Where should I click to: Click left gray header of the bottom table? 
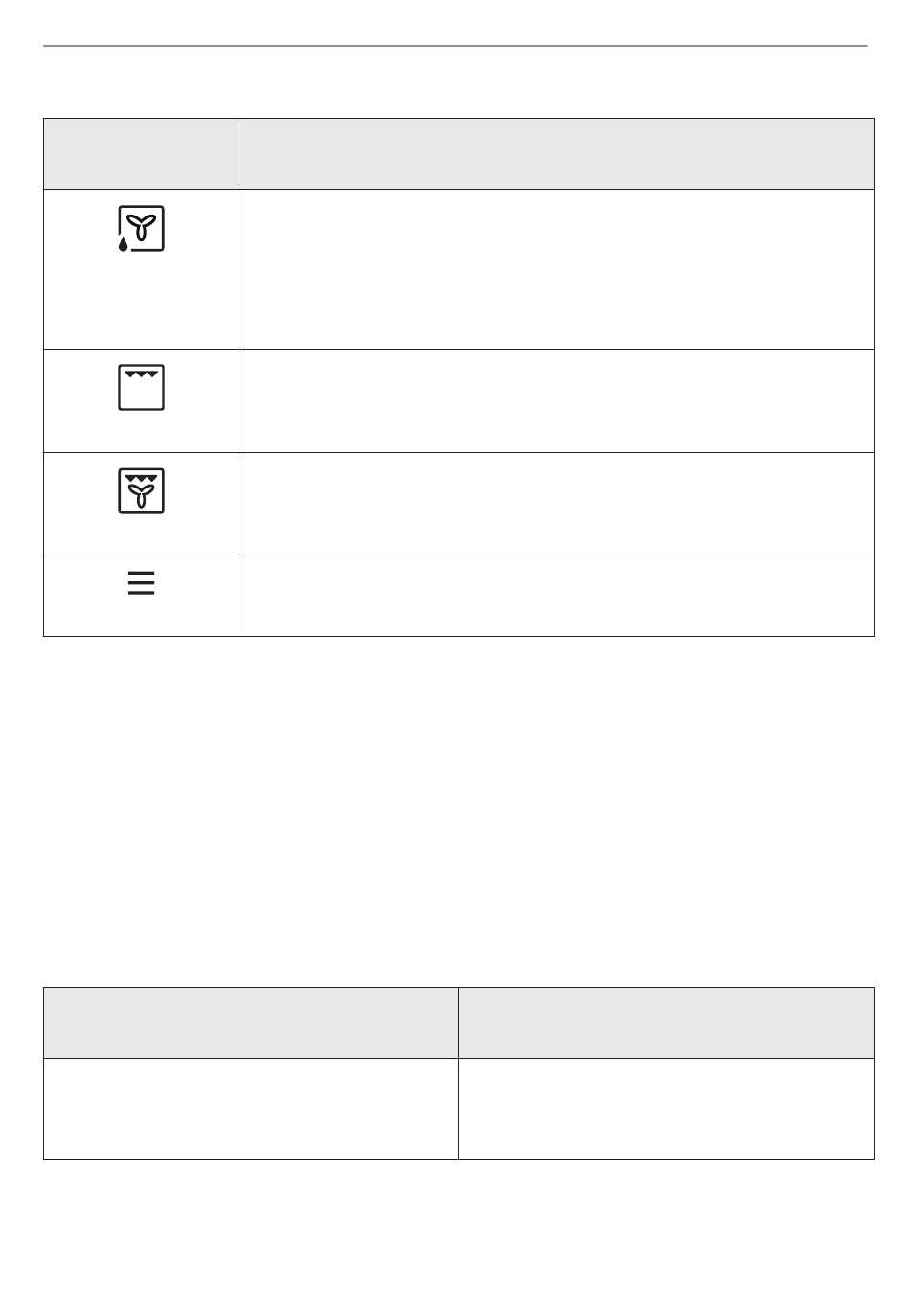(251, 1023)
